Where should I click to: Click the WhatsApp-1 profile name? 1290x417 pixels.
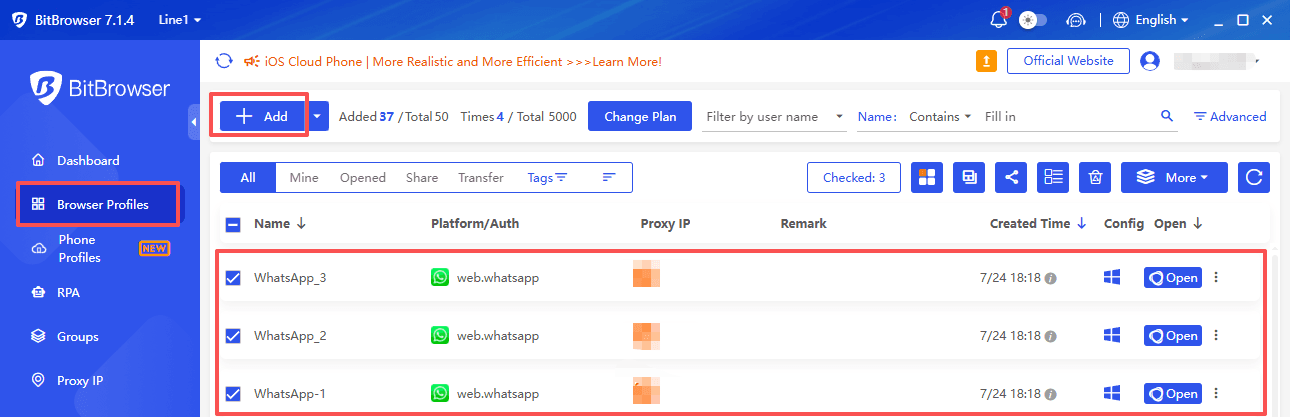coord(289,394)
